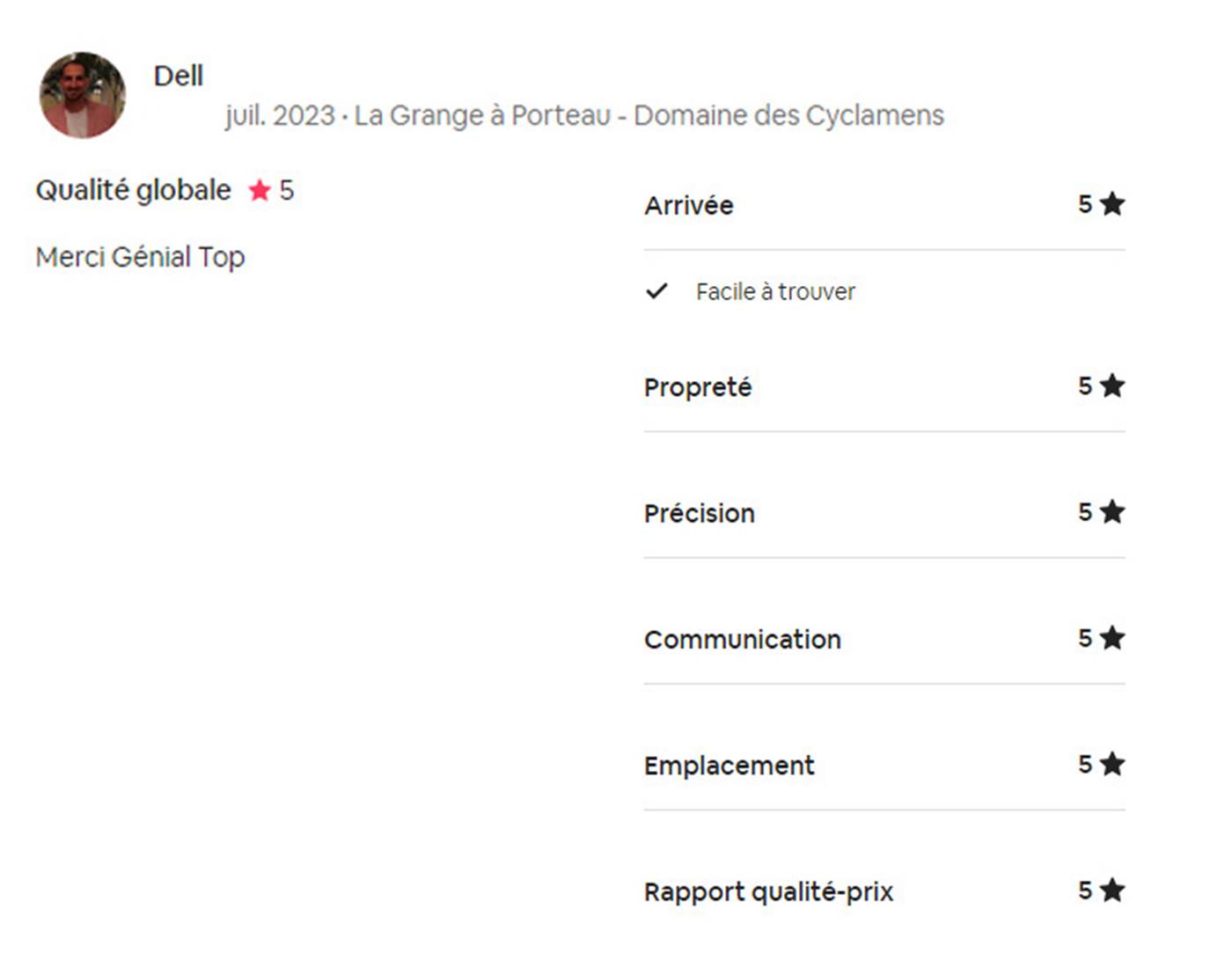
Task: Open the La Grange à Porteau listing link
Action: (649, 115)
